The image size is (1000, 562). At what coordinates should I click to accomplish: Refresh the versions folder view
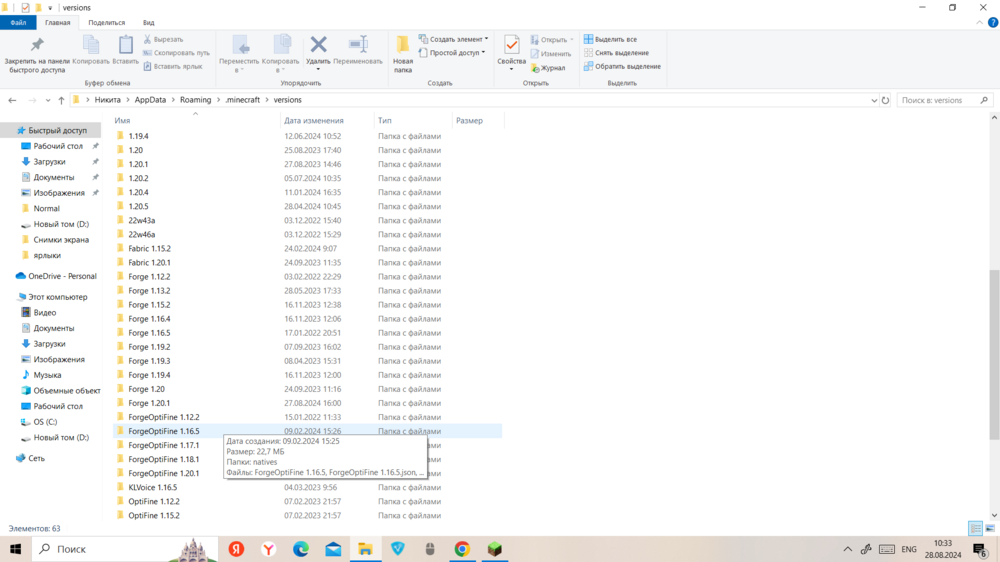coord(885,100)
